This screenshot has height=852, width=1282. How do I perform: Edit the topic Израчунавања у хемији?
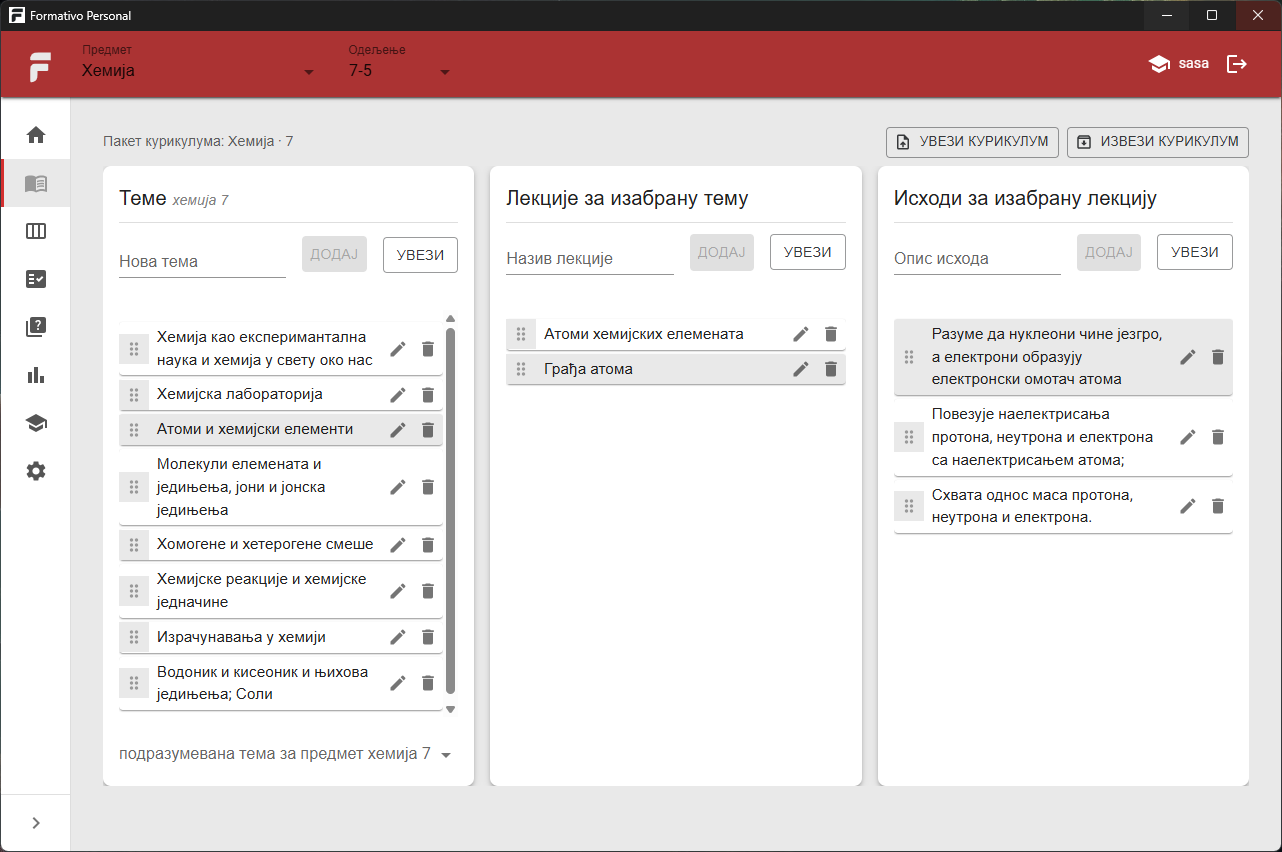coord(398,637)
